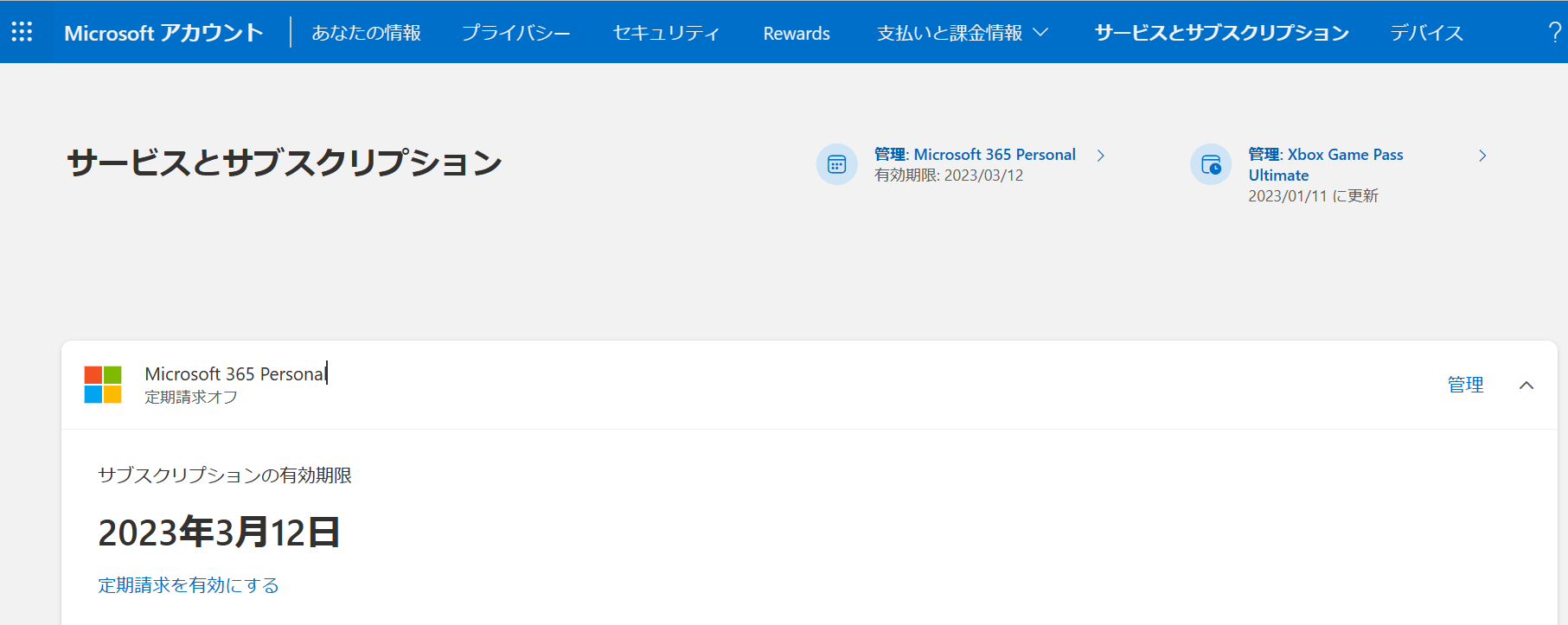Click the Microsoft four-color logo
Image resolution: width=1568 pixels, height=625 pixels.
103,385
